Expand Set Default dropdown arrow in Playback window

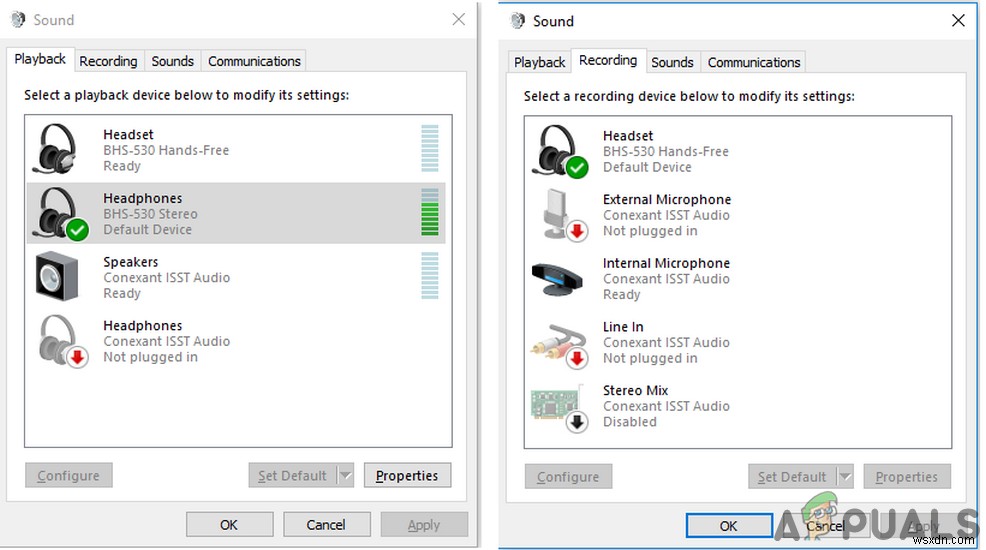345,476
